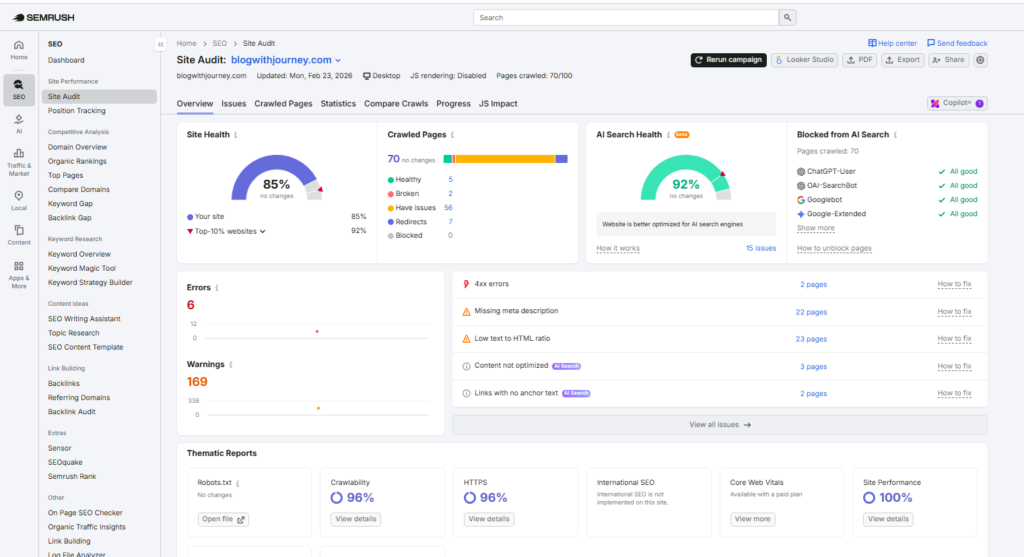Open the Progress tab
The image size is (1024, 557).
[453, 104]
